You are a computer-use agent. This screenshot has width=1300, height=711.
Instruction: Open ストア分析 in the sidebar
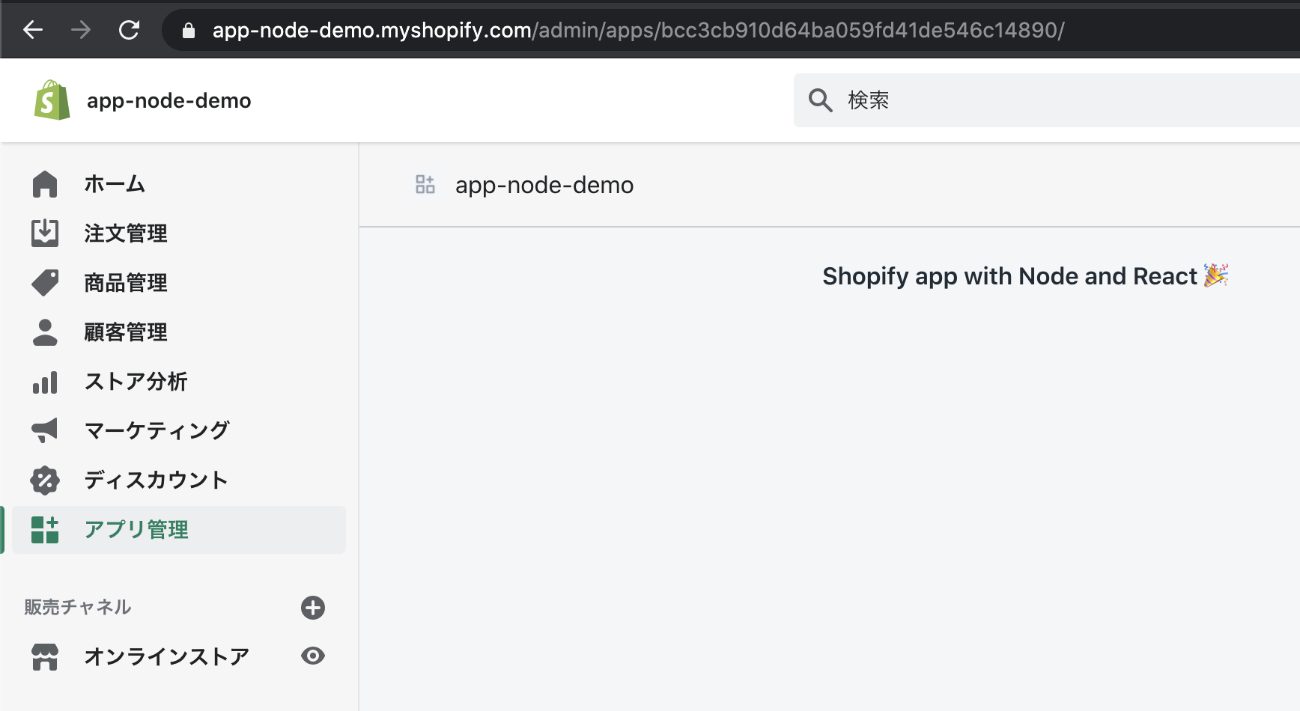coord(136,381)
